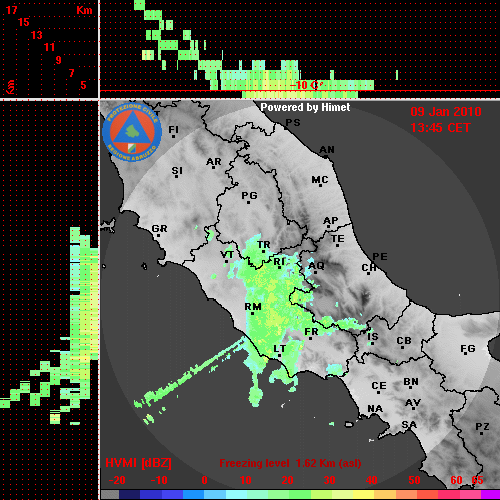Viewport: 500px width, 500px height.
Task: Select the time '13:45 CET'
Action: tap(440, 128)
